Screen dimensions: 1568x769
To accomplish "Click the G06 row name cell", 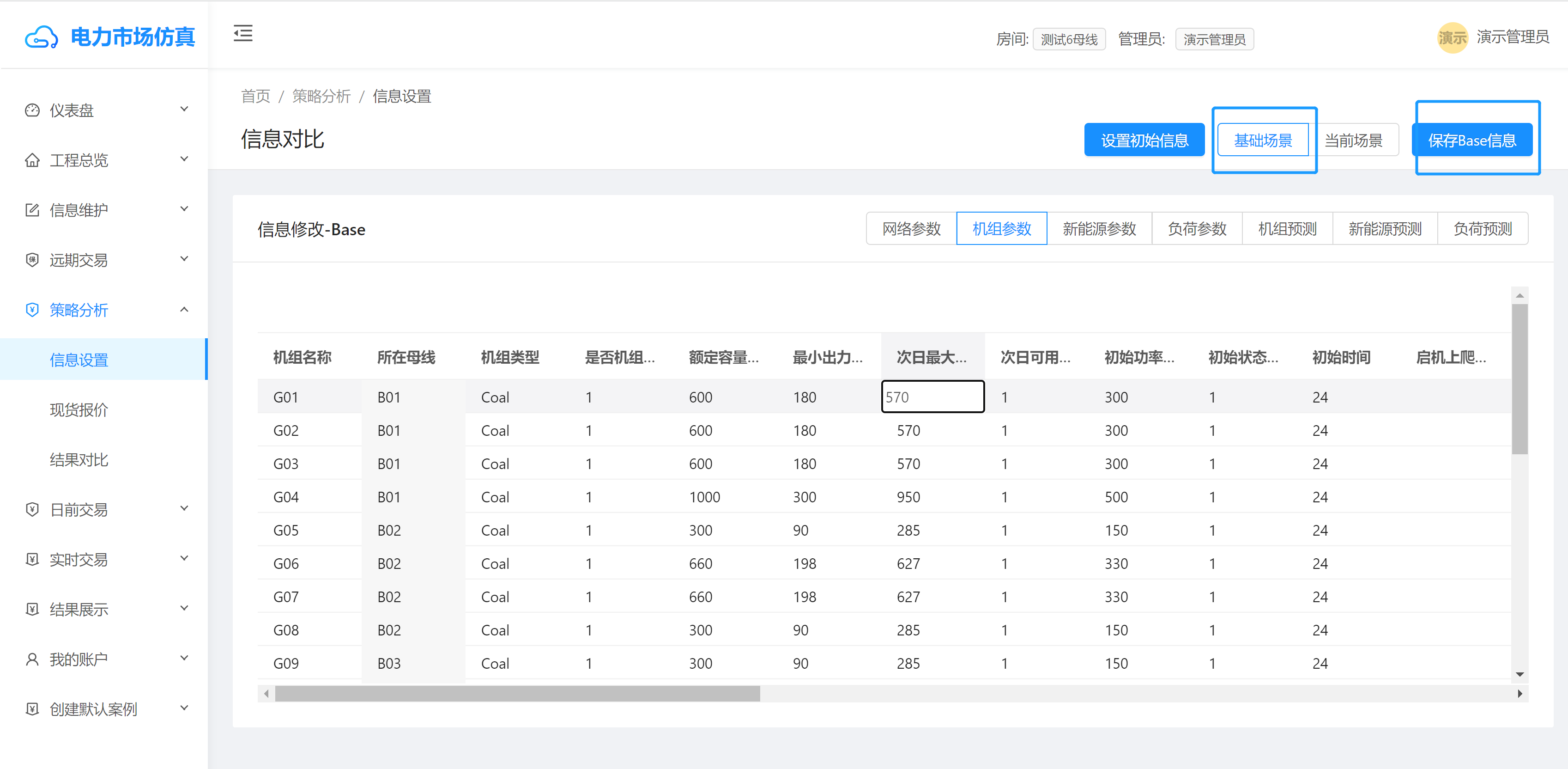I will 310,563.
